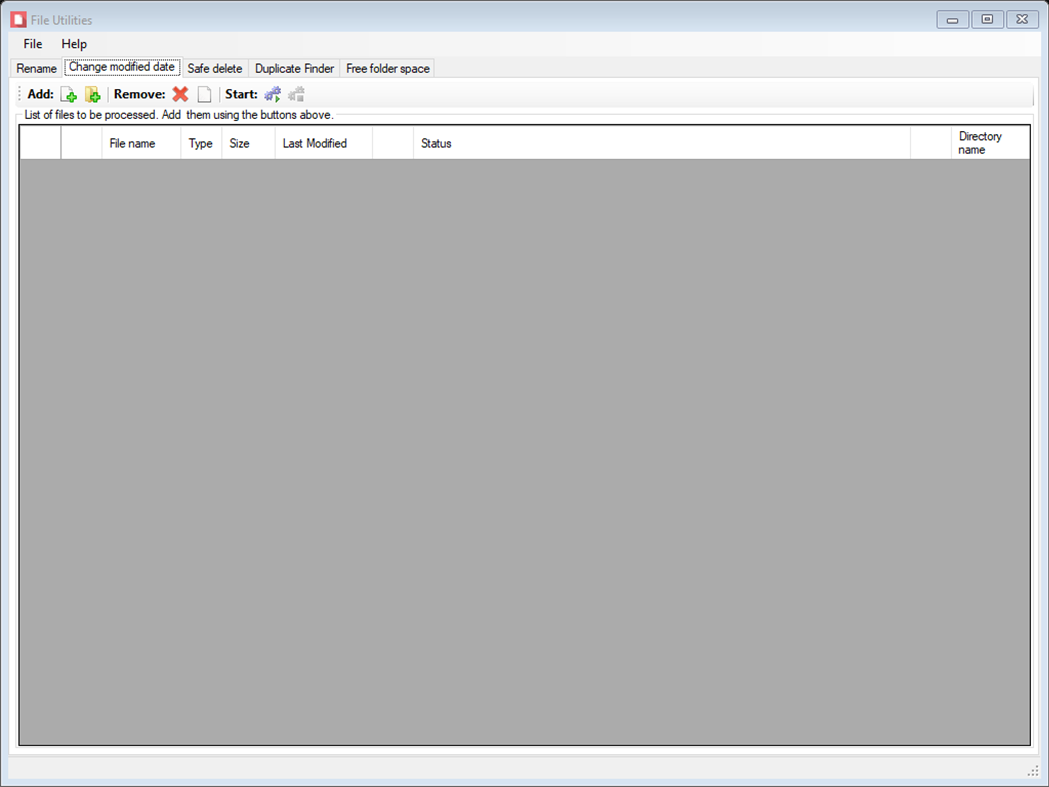This screenshot has width=1049, height=787.
Task: Click the grayed stop processing icon
Action: [x=296, y=93]
